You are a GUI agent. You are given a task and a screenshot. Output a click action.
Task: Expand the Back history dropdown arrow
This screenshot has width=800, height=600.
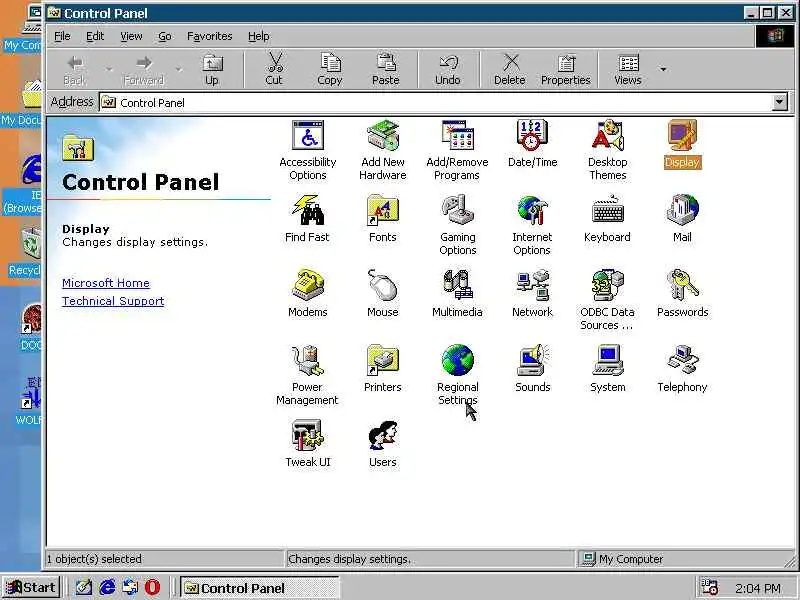click(x=109, y=69)
